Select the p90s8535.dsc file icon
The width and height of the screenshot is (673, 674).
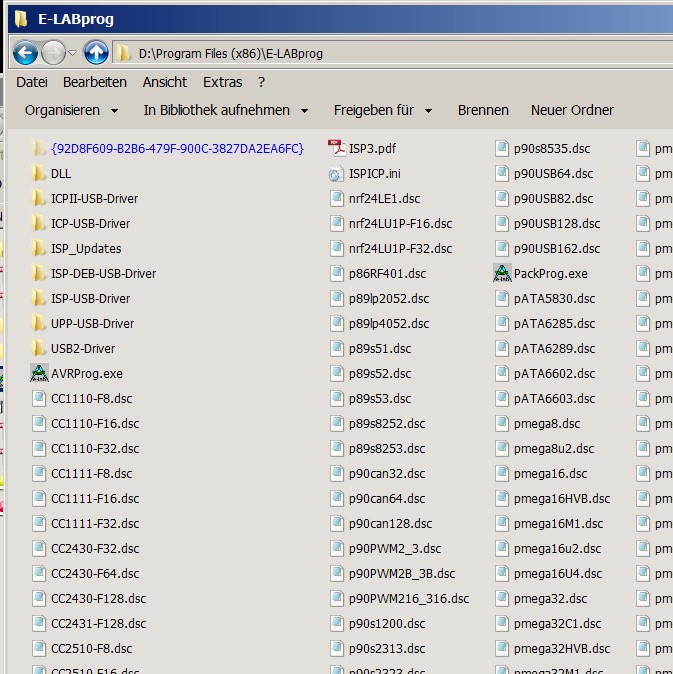pyautogui.click(x=502, y=149)
